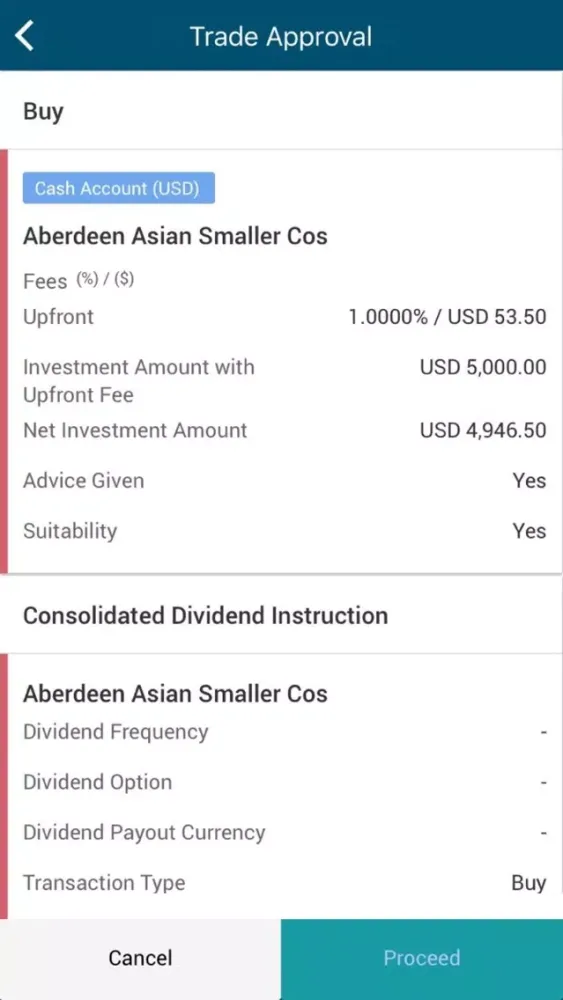Viewport: 563px width, 1000px height.
Task: Tap the Fees (%) / ($) label
Action: tap(79, 281)
